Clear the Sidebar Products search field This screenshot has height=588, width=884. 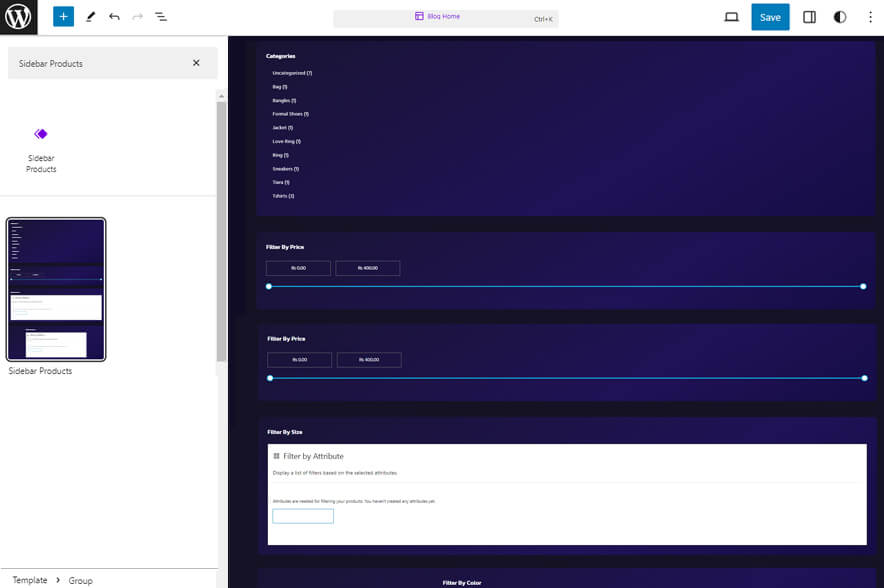pyautogui.click(x=196, y=63)
